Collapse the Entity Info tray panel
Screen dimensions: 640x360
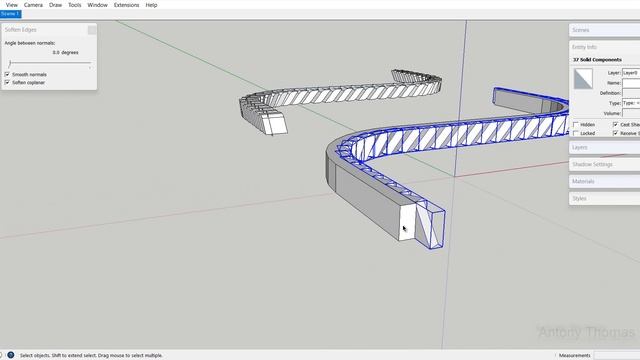click(x=604, y=47)
